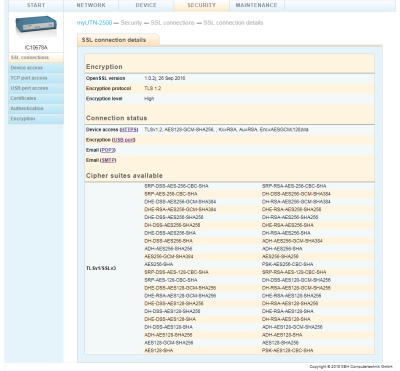Follow the SMTP email link

pyautogui.click(x=108, y=160)
